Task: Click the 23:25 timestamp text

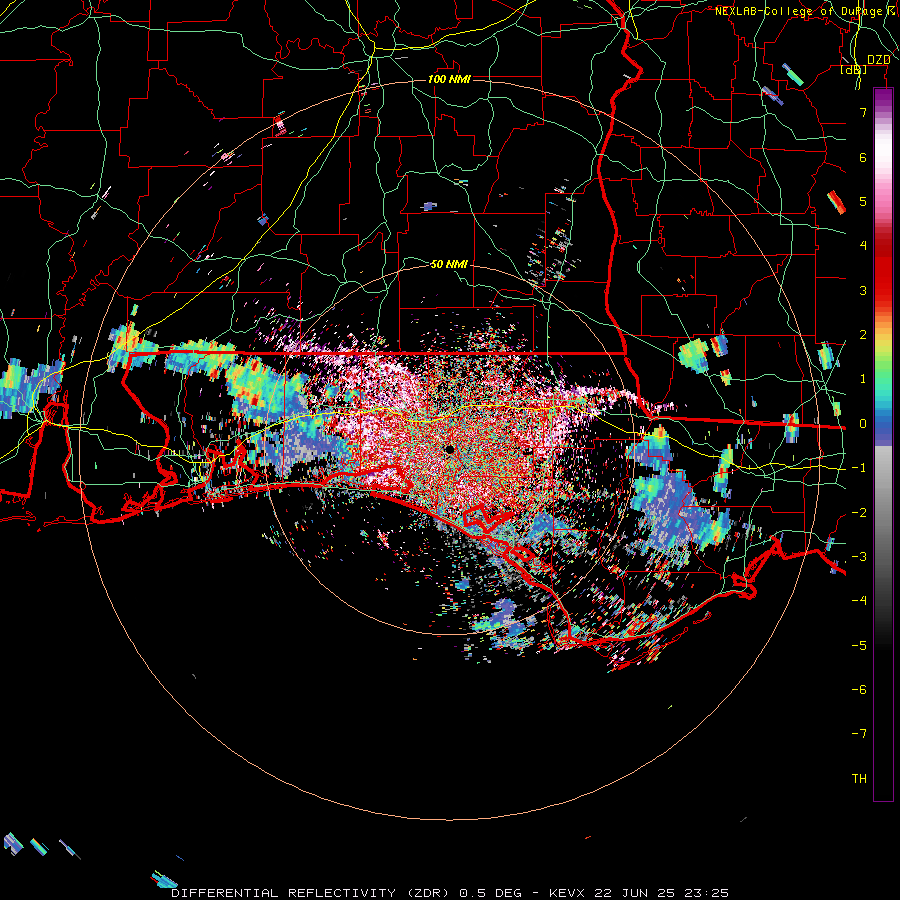Action: pyautogui.click(x=706, y=893)
